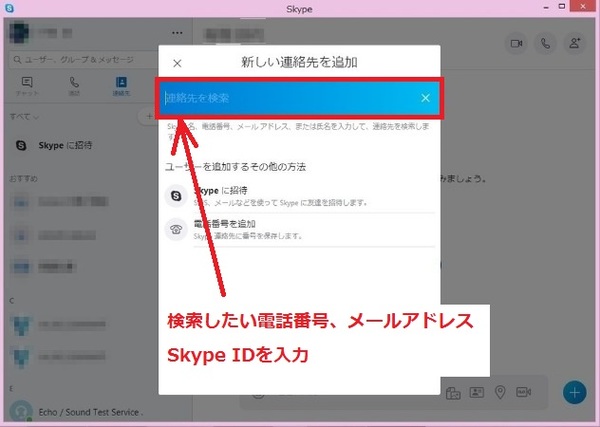Screen dimensions: 600x427
Task: Start a video call
Action: [516, 43]
